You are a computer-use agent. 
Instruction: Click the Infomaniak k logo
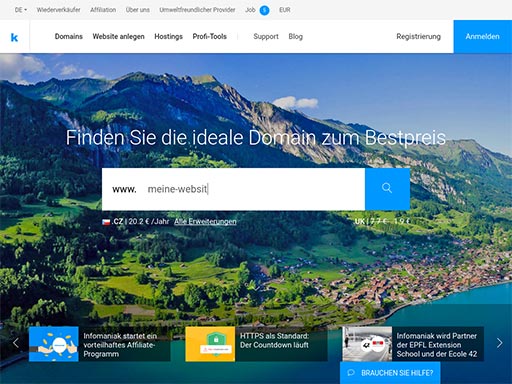(14, 37)
